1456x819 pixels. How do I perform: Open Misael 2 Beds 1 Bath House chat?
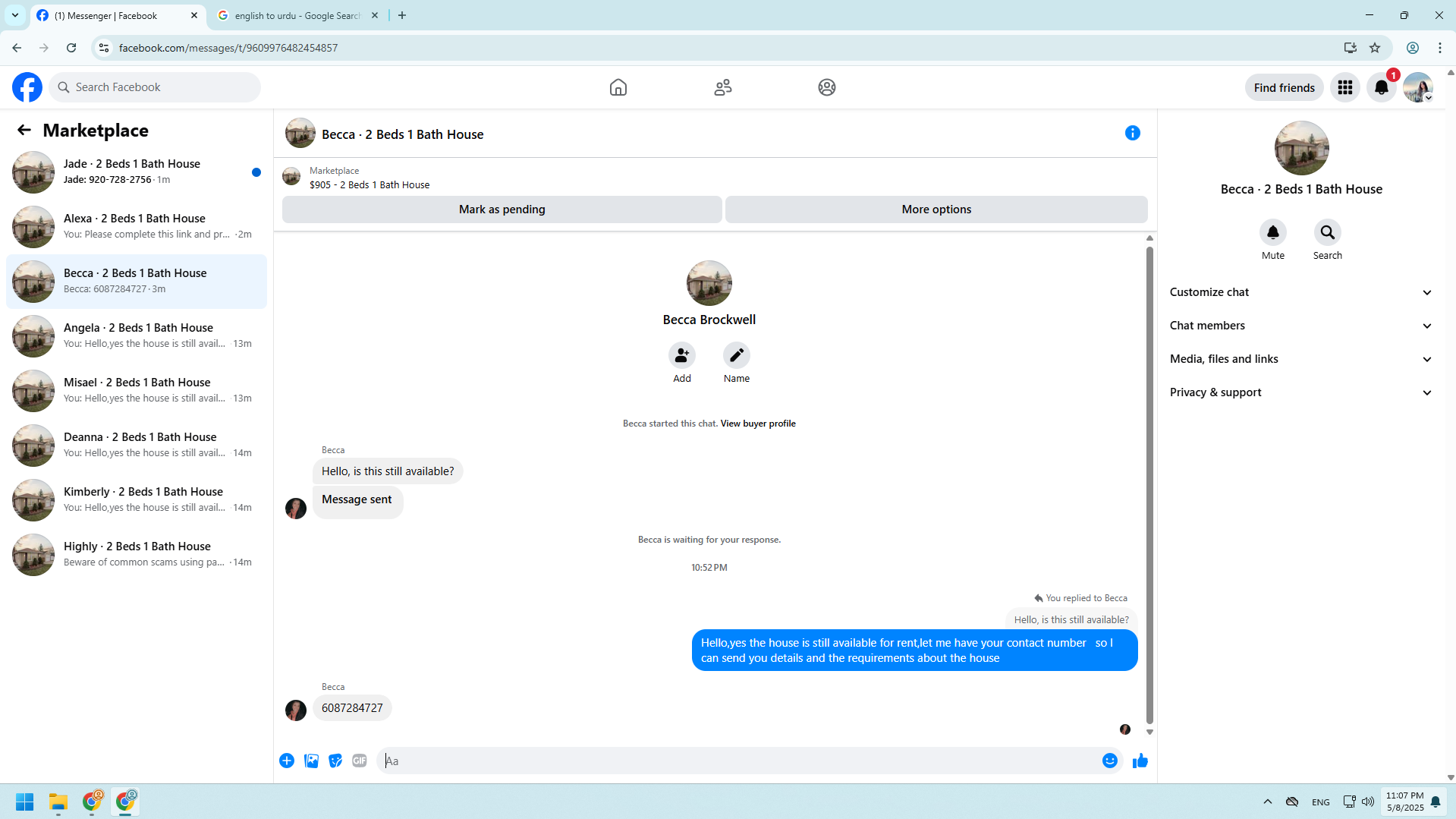click(x=137, y=391)
